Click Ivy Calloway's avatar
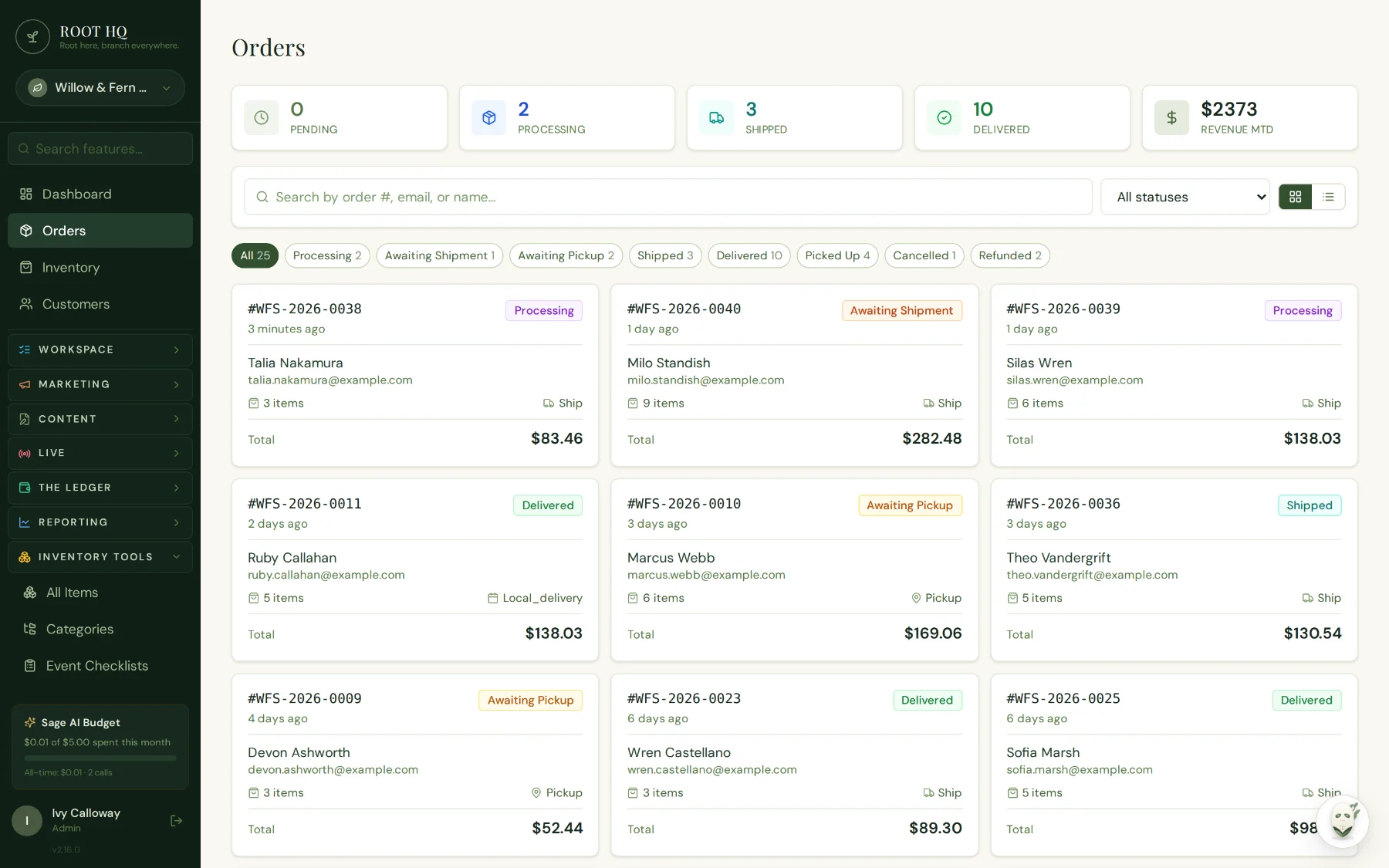Image resolution: width=1389 pixels, height=868 pixels. tap(27, 821)
